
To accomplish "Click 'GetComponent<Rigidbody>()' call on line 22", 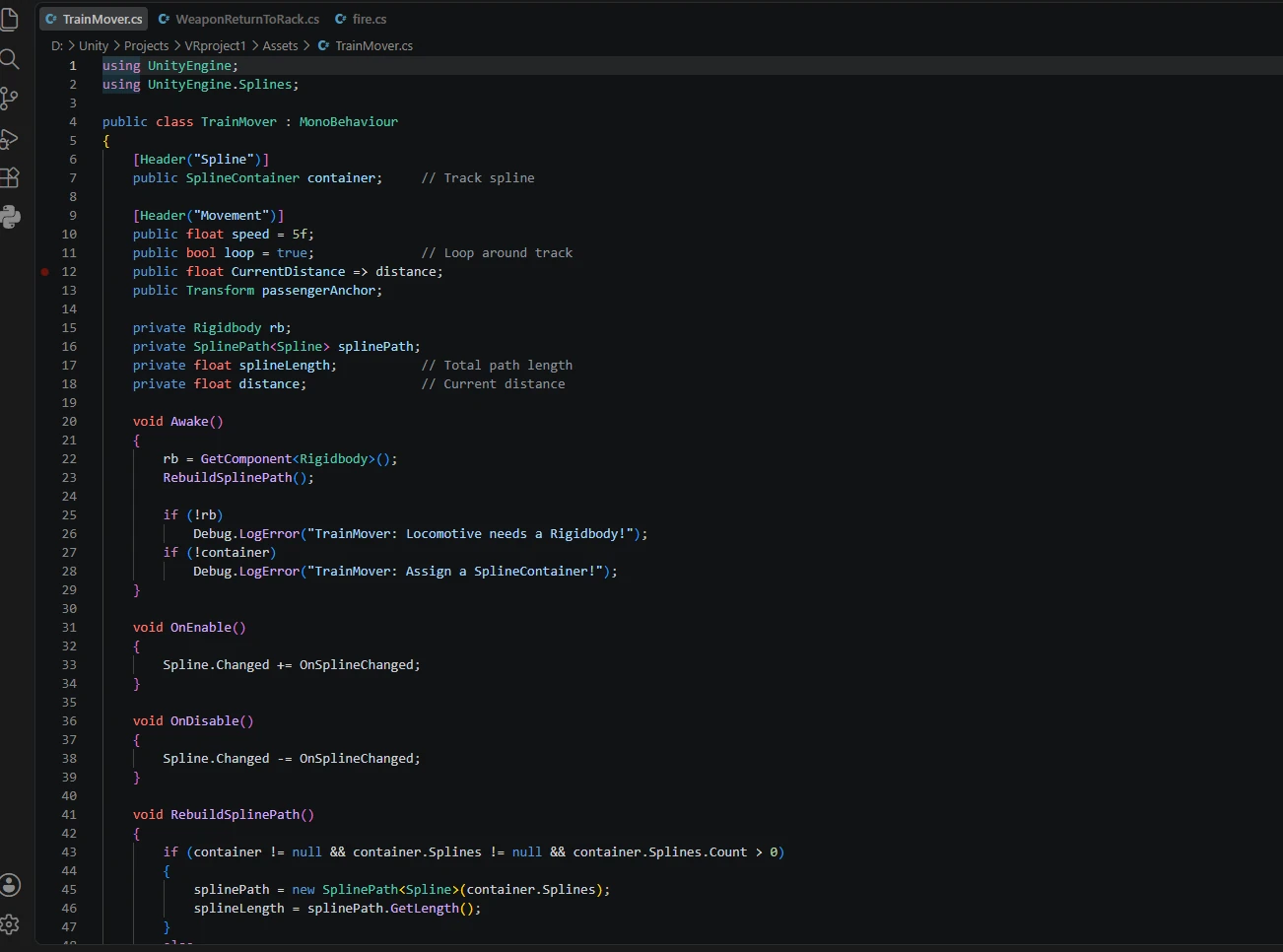I will [296, 458].
